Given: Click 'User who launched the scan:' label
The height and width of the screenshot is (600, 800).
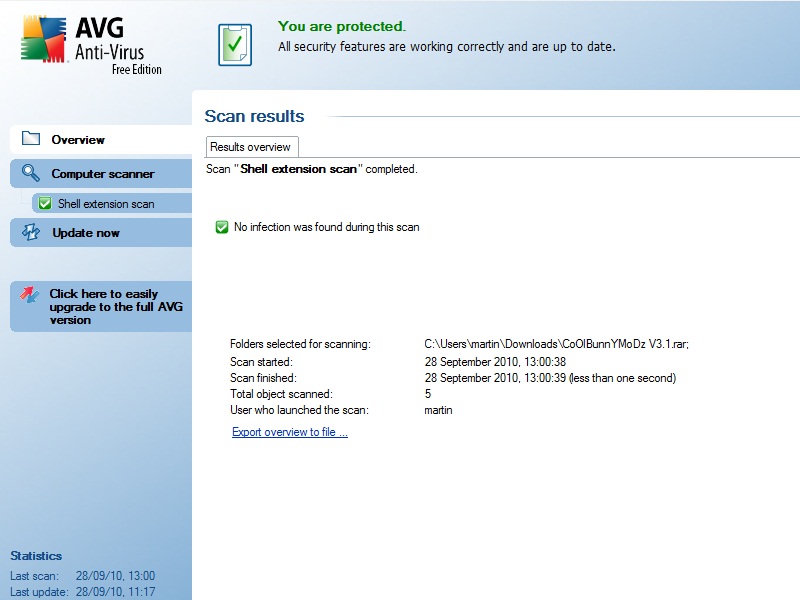Looking at the screenshot, I should coord(299,410).
